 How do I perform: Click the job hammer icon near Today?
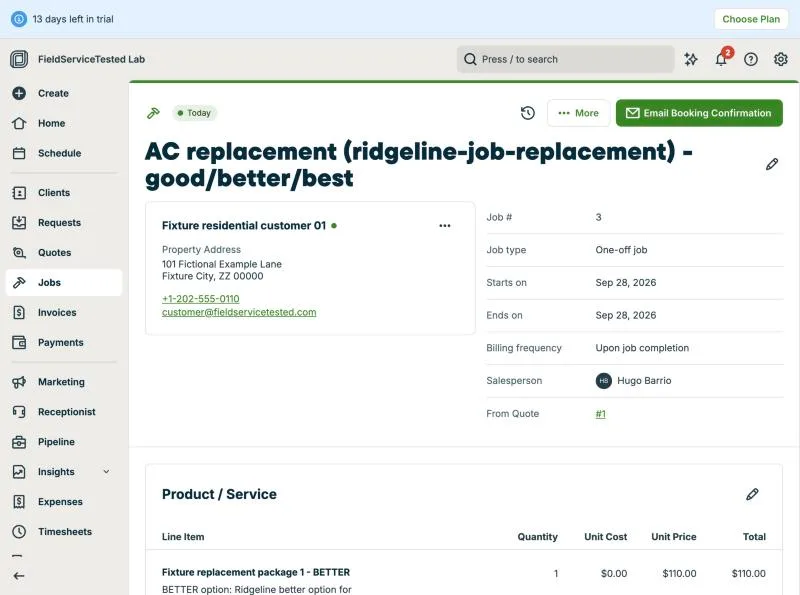coord(153,113)
